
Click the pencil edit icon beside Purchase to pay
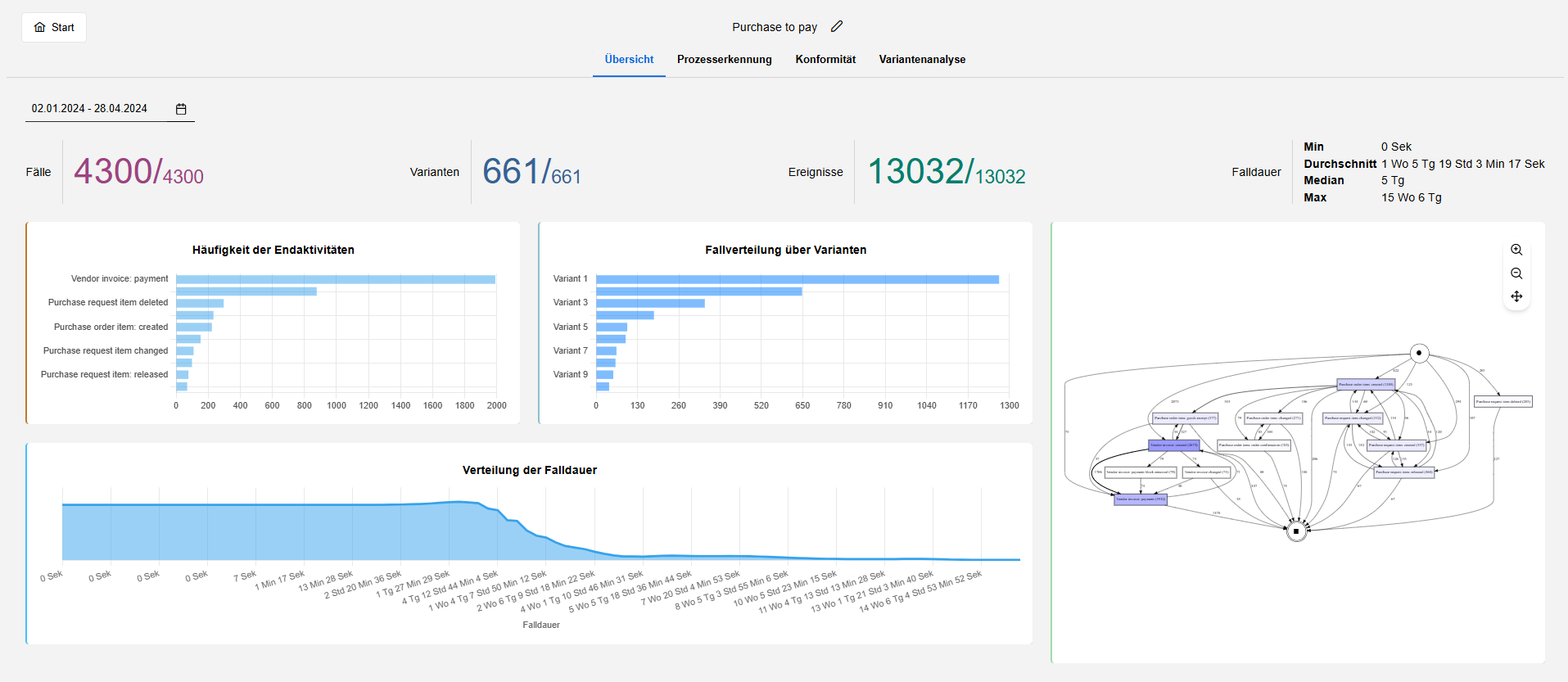[x=836, y=27]
